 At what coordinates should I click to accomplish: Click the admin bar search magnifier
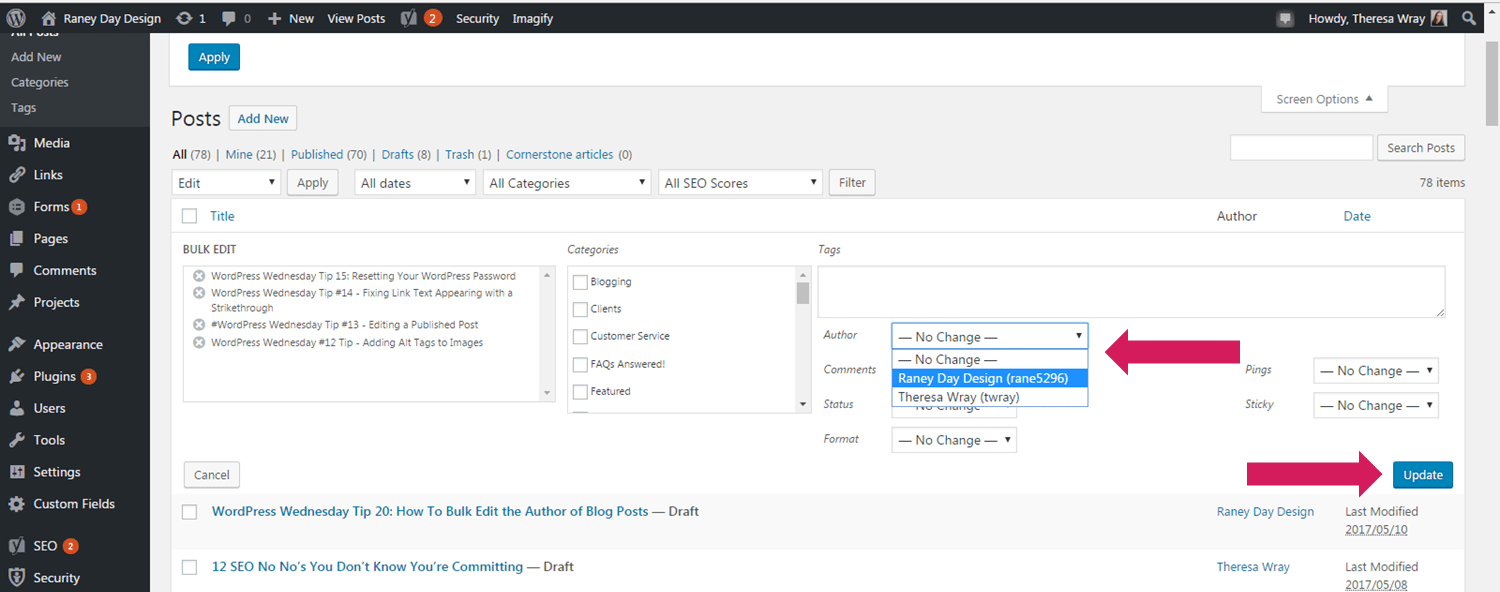pos(1468,18)
